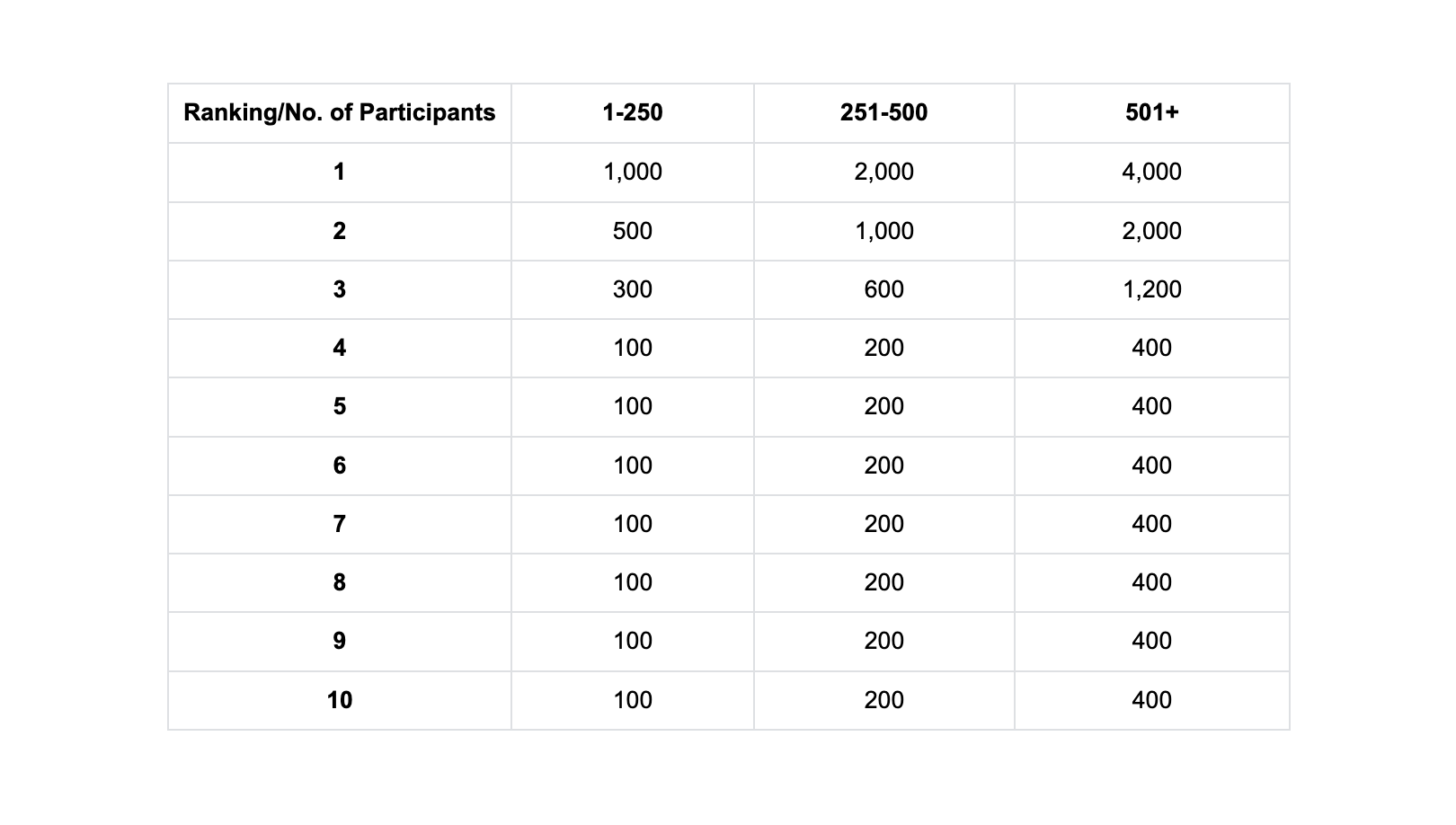The width and height of the screenshot is (1456, 825).
Task: Click the 1,000 cell in rank 1 row
Action: coord(633,173)
